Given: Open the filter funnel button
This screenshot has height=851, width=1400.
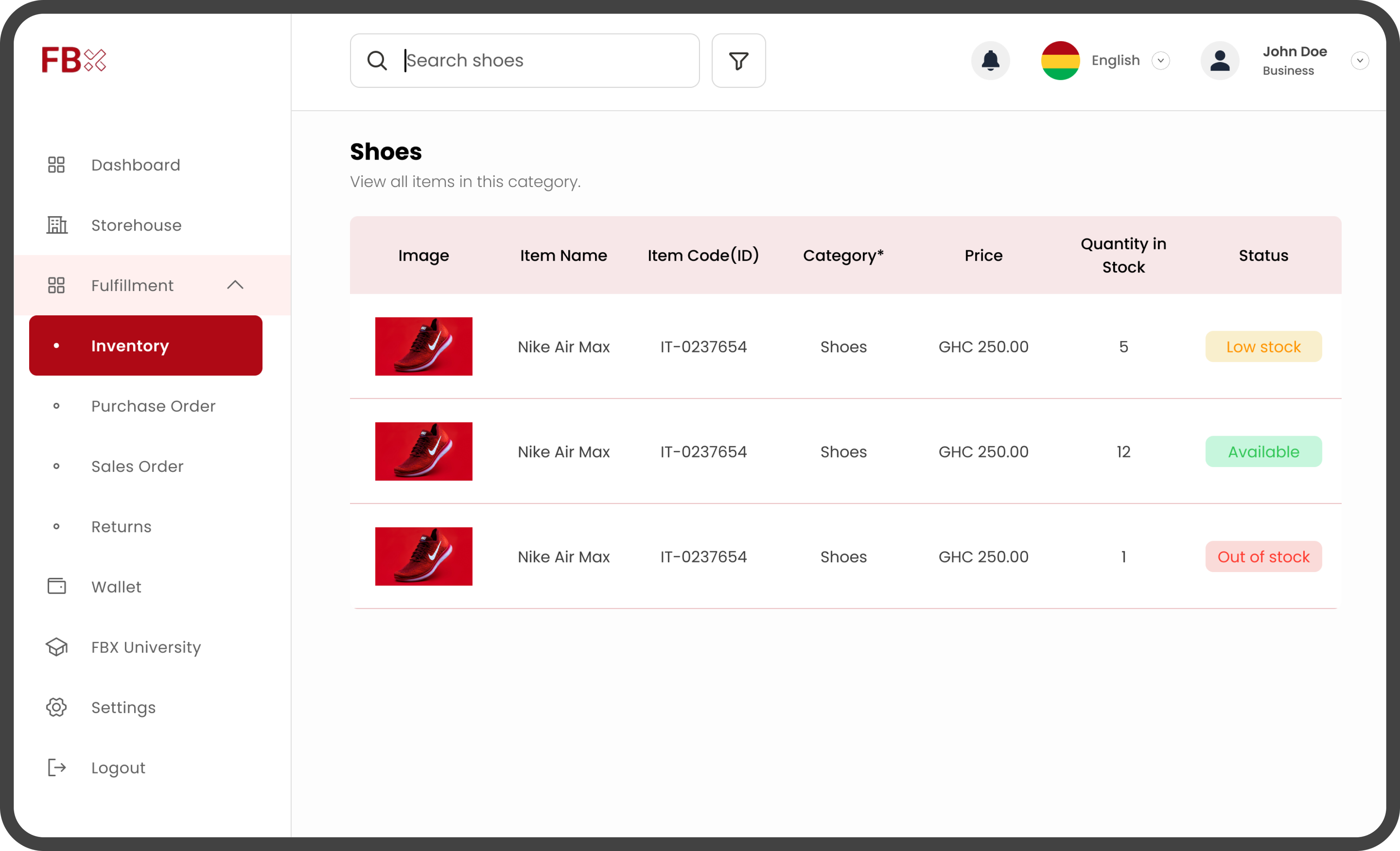Looking at the screenshot, I should click(738, 61).
